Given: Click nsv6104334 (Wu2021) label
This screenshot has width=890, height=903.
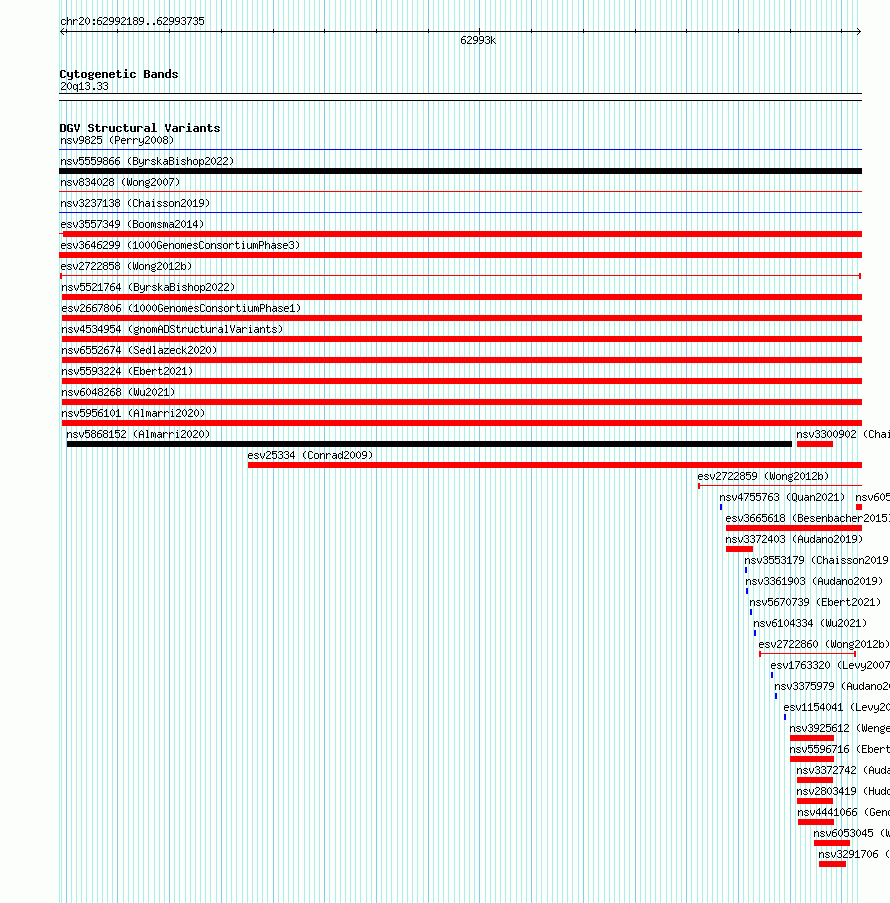Looking at the screenshot, I should (x=810, y=623).
